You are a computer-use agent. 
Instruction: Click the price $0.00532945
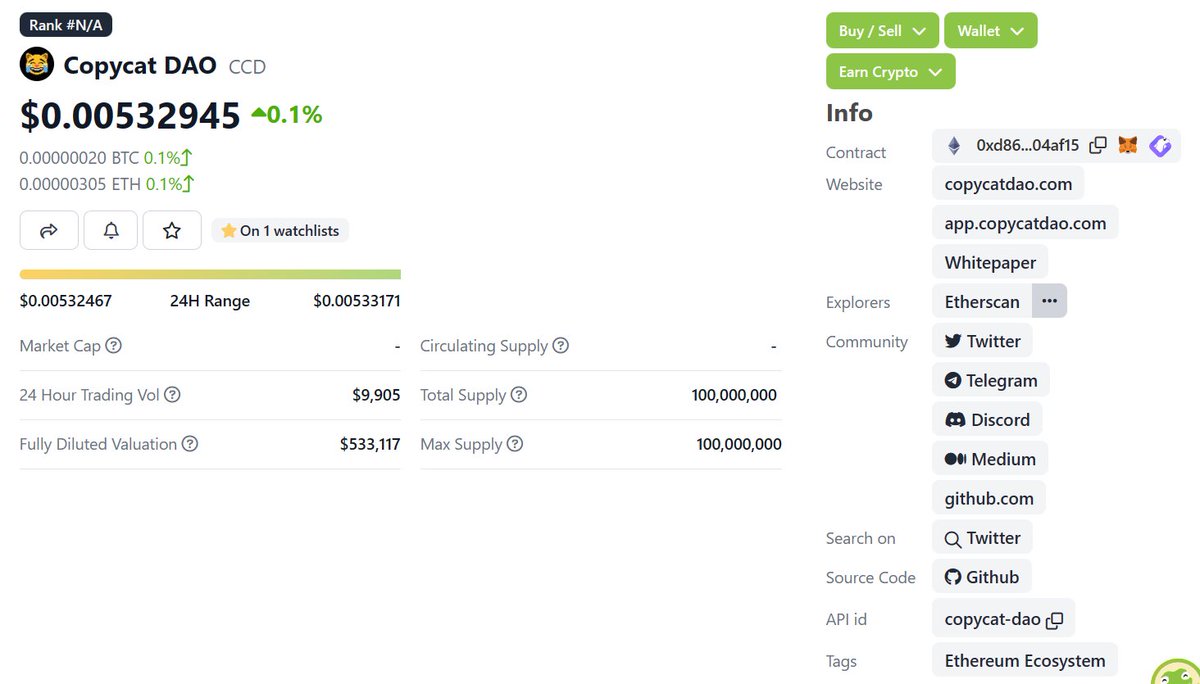pos(130,116)
